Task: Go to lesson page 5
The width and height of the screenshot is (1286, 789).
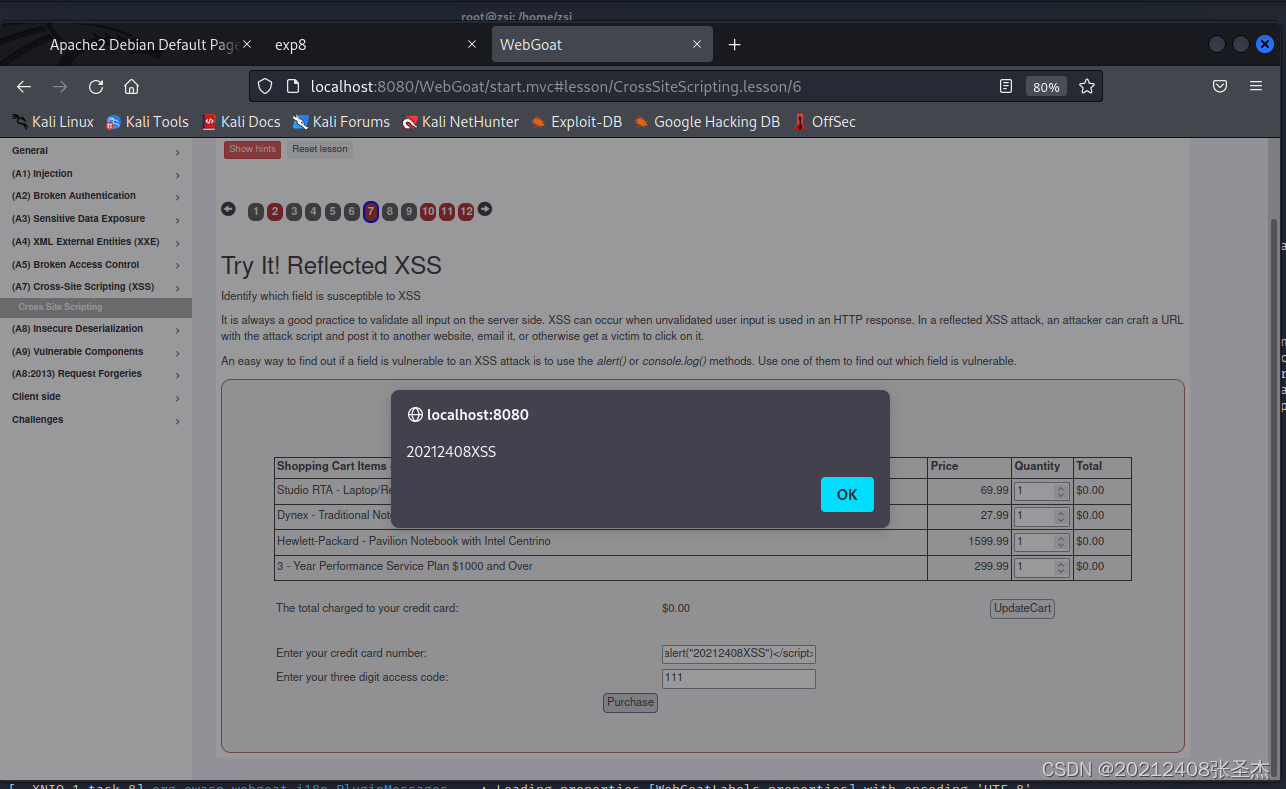Action: click(333, 211)
